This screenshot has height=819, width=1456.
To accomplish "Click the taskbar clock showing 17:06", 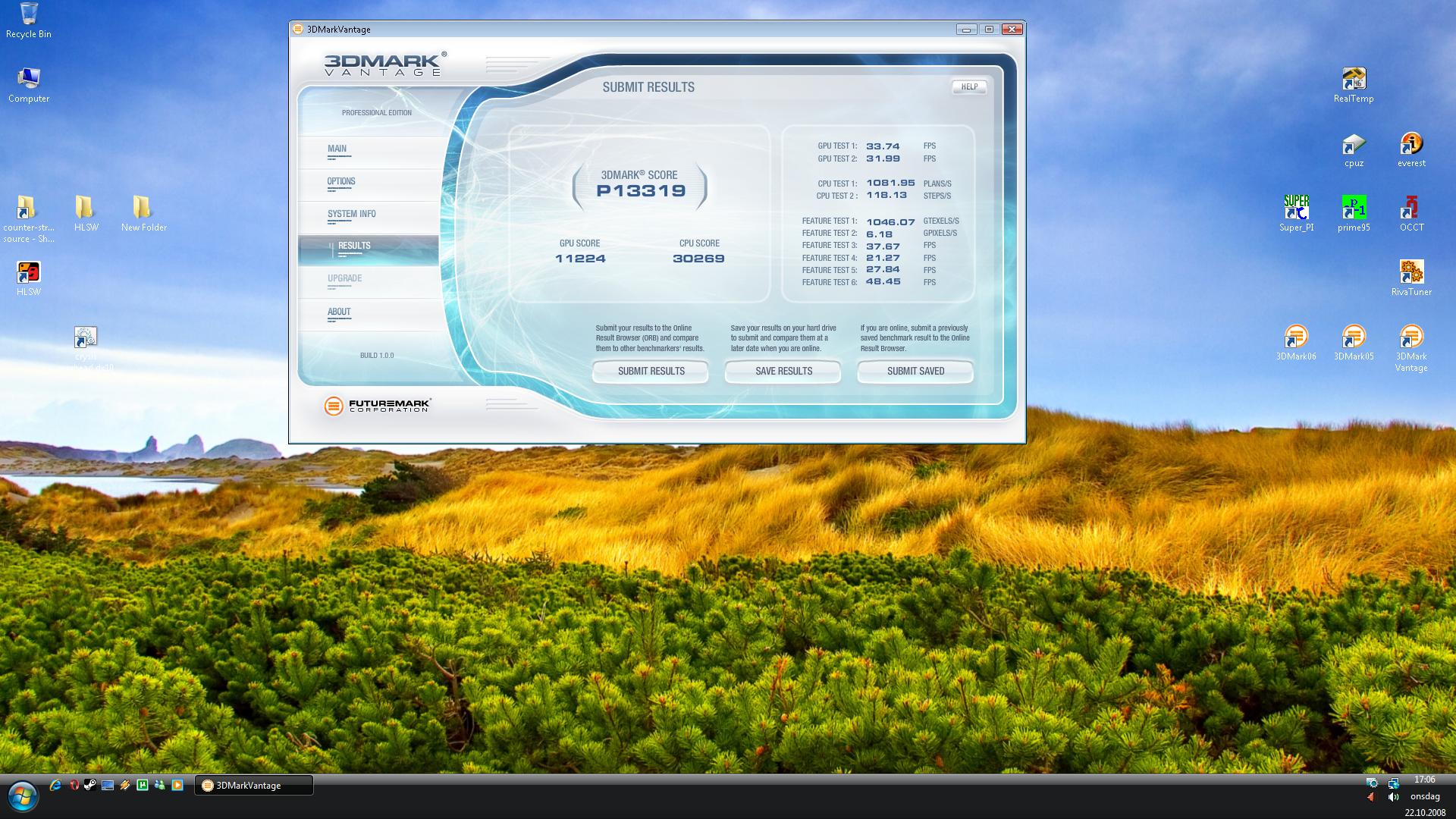I will click(1424, 780).
